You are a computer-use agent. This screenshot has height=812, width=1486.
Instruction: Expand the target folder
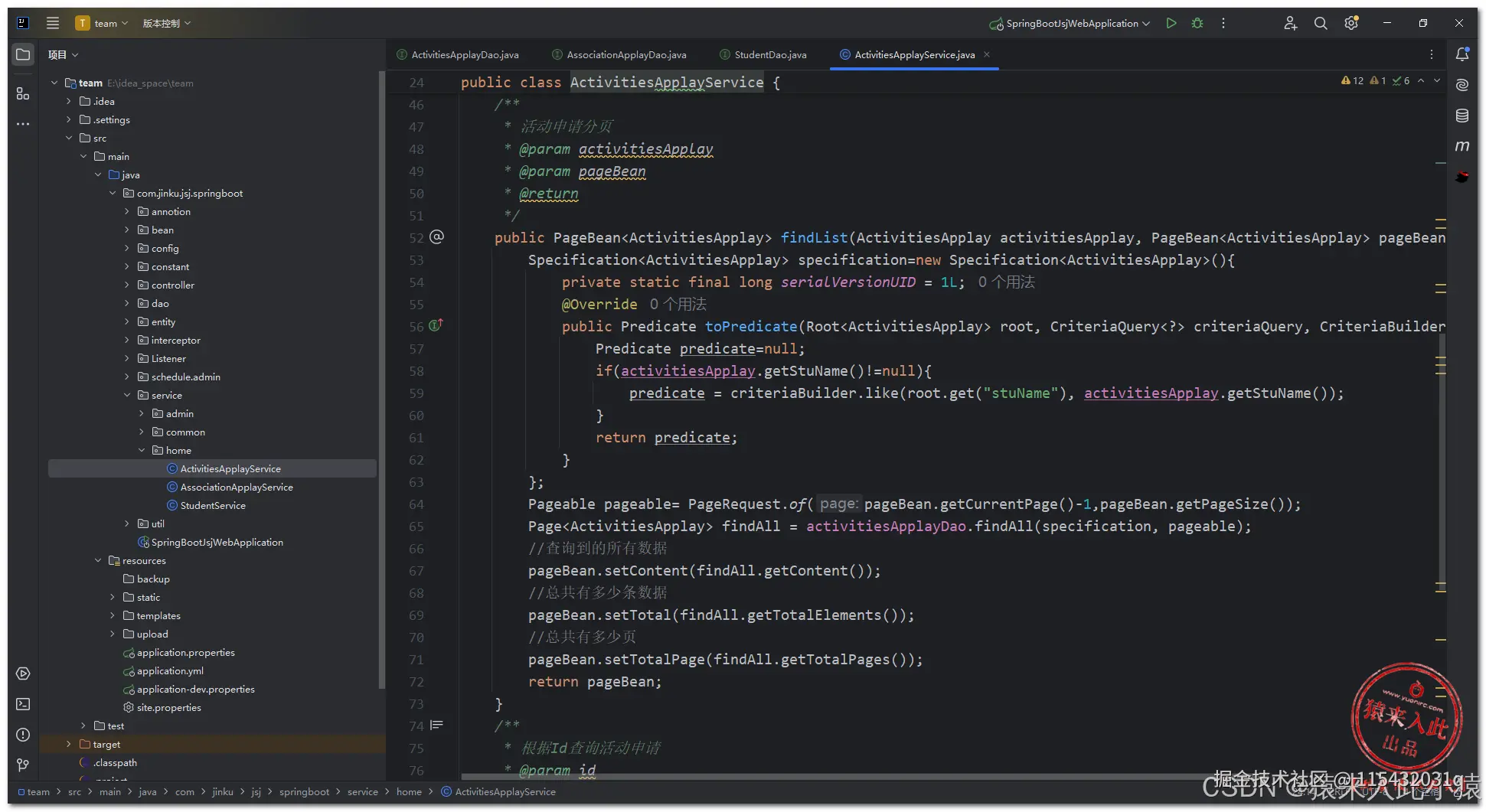click(x=69, y=745)
